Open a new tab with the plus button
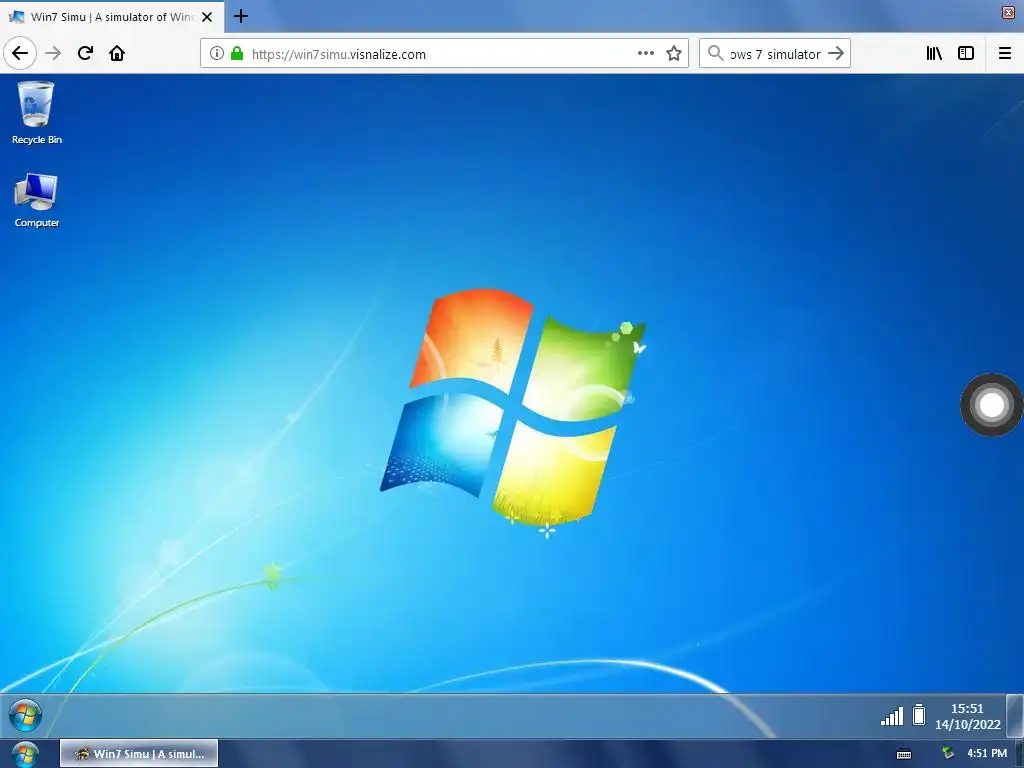The height and width of the screenshot is (768, 1024). (x=240, y=16)
